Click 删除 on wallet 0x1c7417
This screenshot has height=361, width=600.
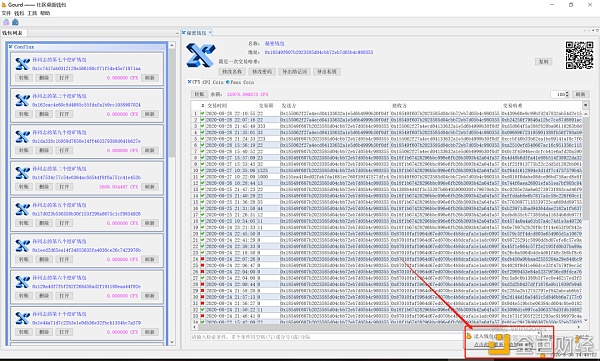[44, 78]
